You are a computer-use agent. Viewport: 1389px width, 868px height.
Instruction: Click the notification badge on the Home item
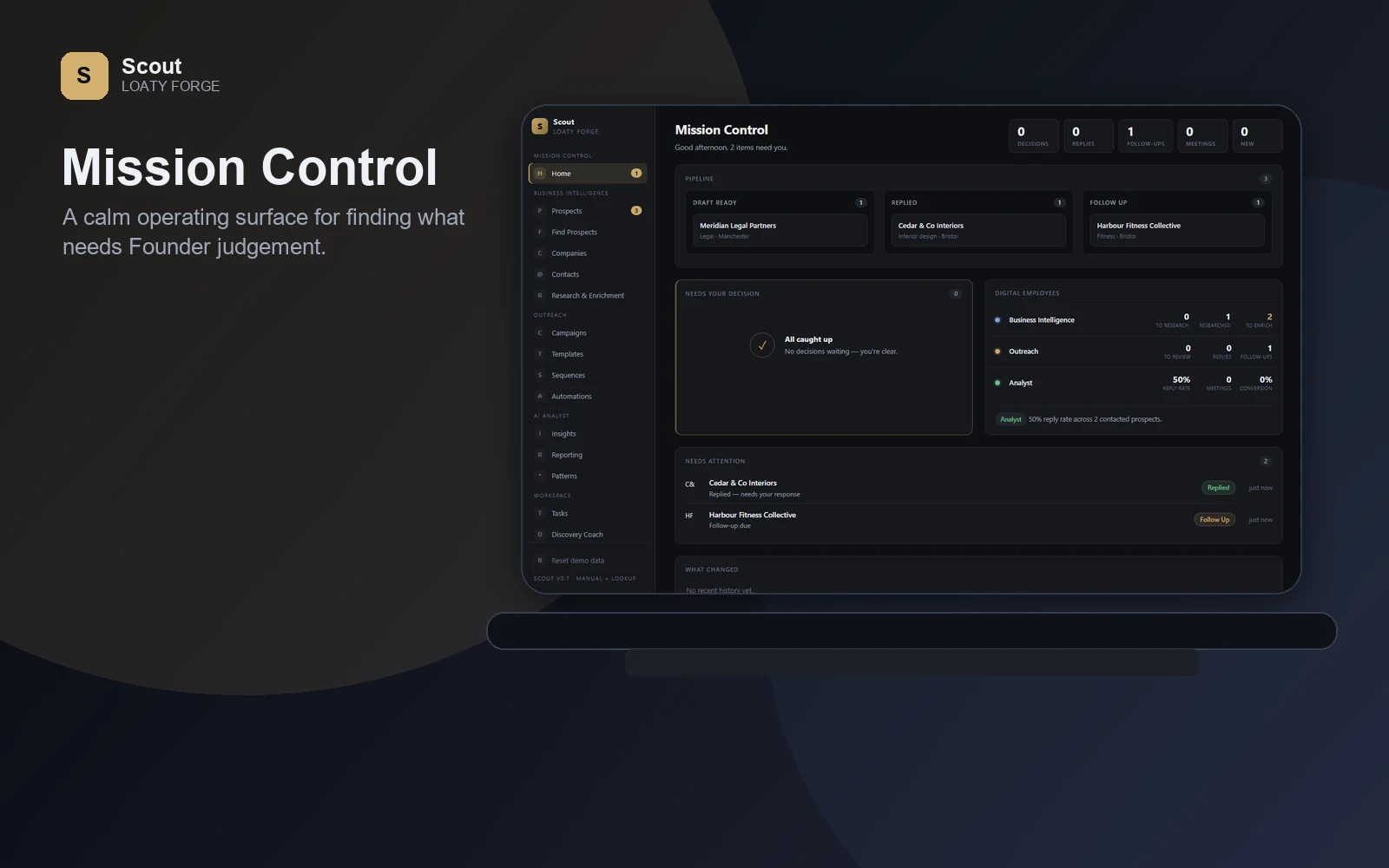[636, 174]
